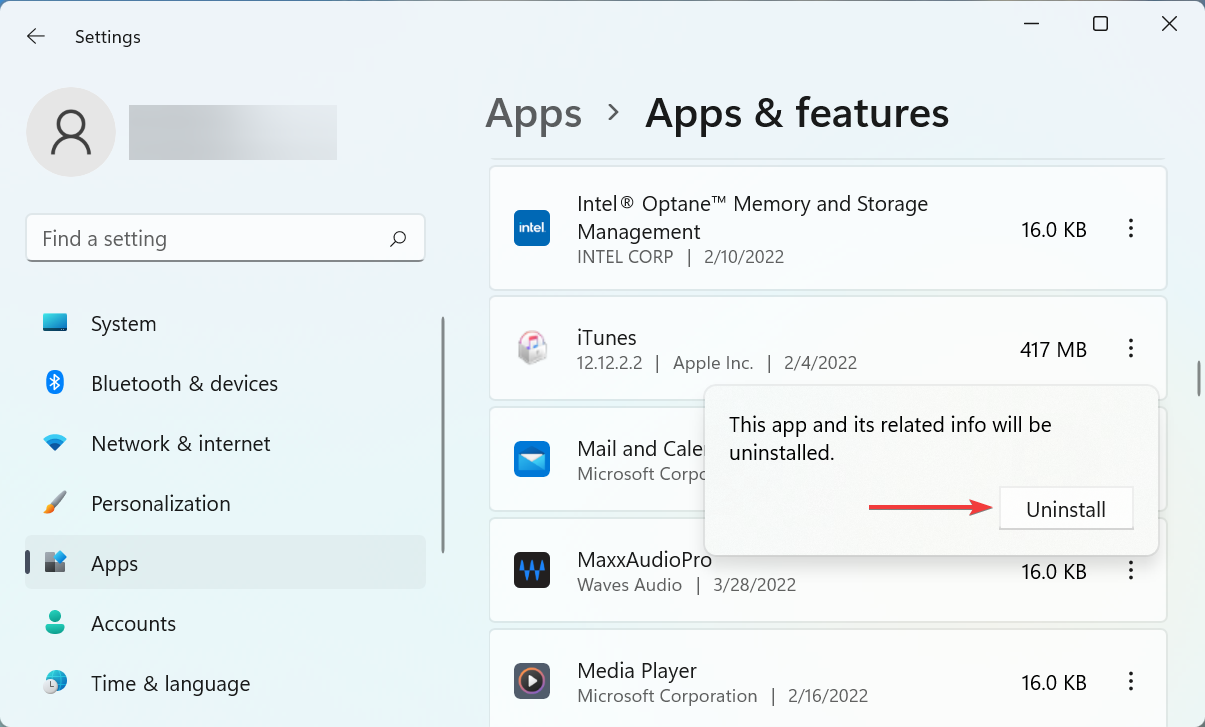Click the Bluetooth & devices icon
This screenshot has height=727, width=1205.
55,383
